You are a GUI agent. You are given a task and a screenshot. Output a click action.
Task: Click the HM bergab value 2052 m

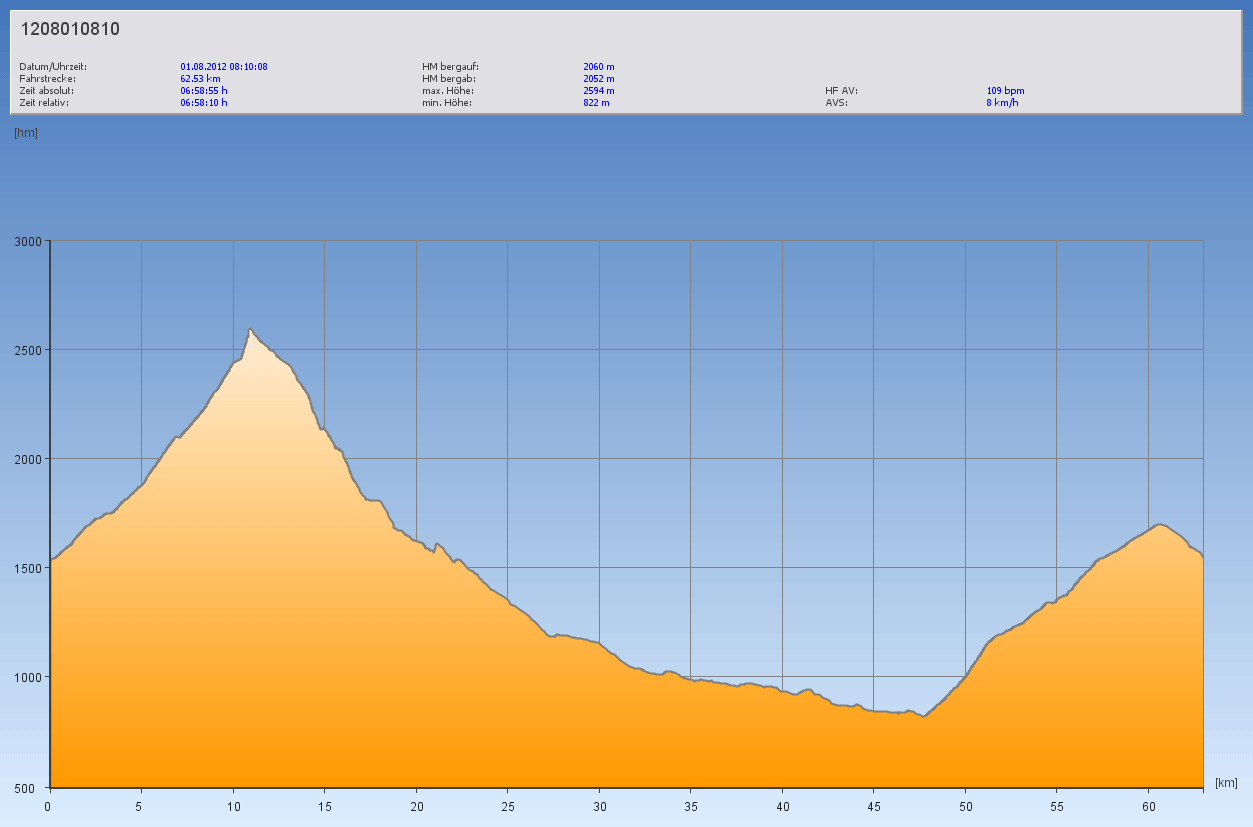598,79
